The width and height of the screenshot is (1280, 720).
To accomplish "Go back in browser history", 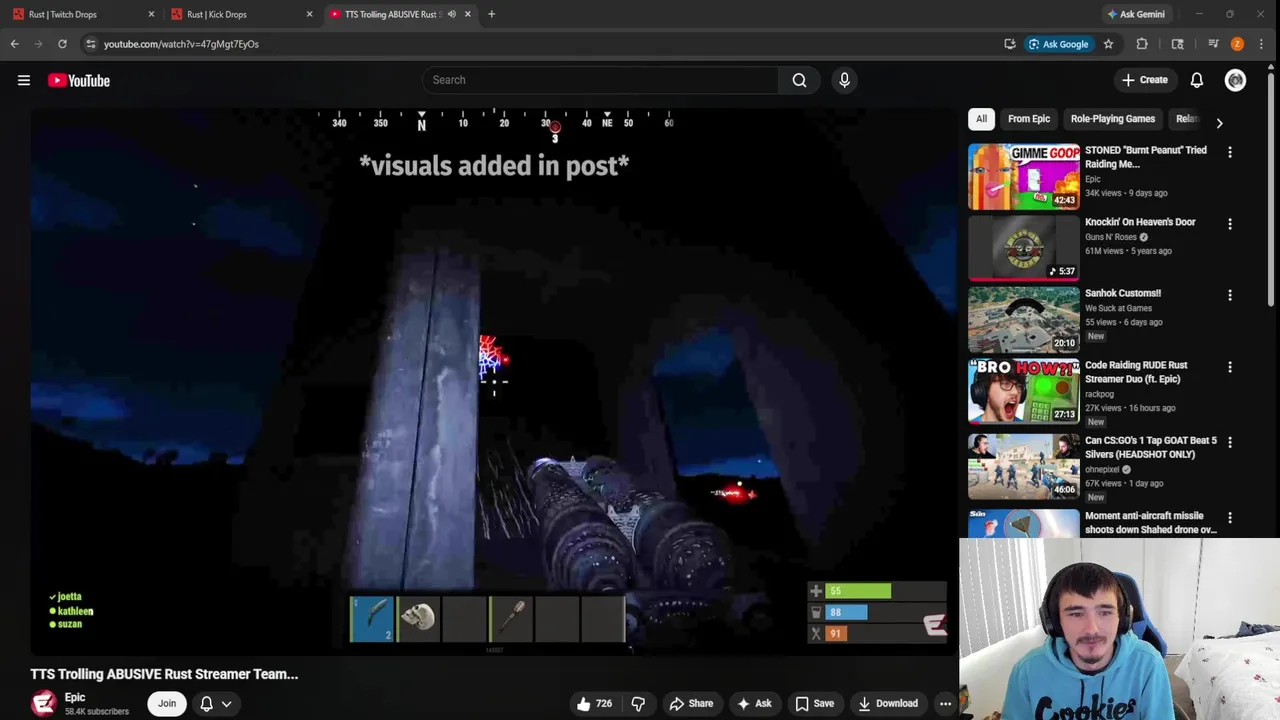I will (x=15, y=44).
